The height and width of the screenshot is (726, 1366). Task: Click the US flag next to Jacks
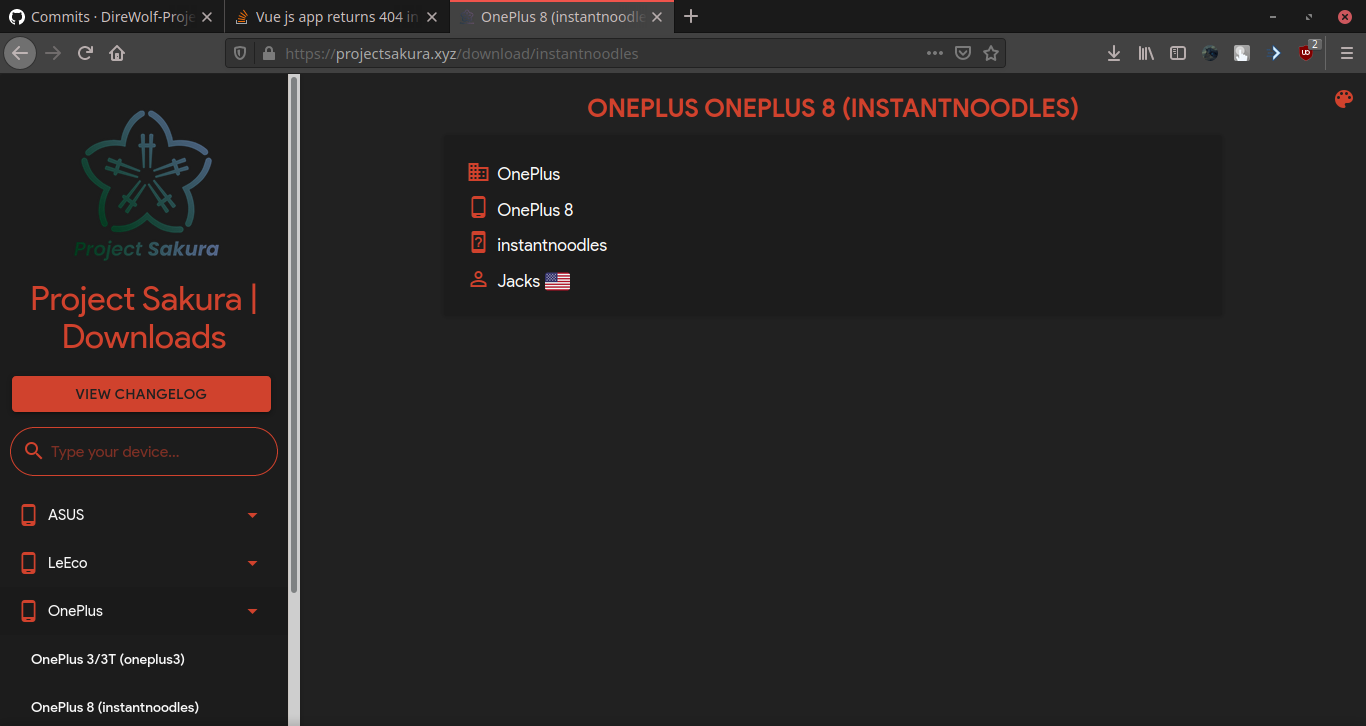pyautogui.click(x=558, y=282)
